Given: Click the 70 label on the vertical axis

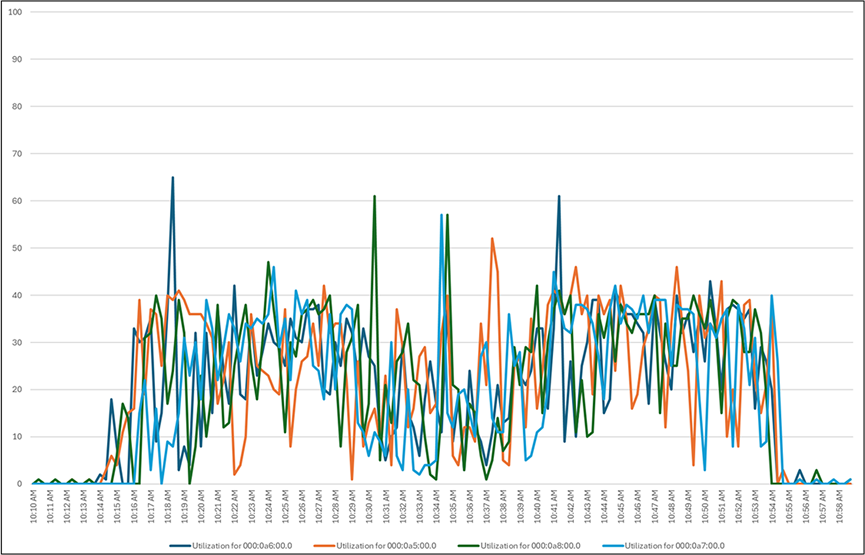Looking at the screenshot, I should (18, 153).
